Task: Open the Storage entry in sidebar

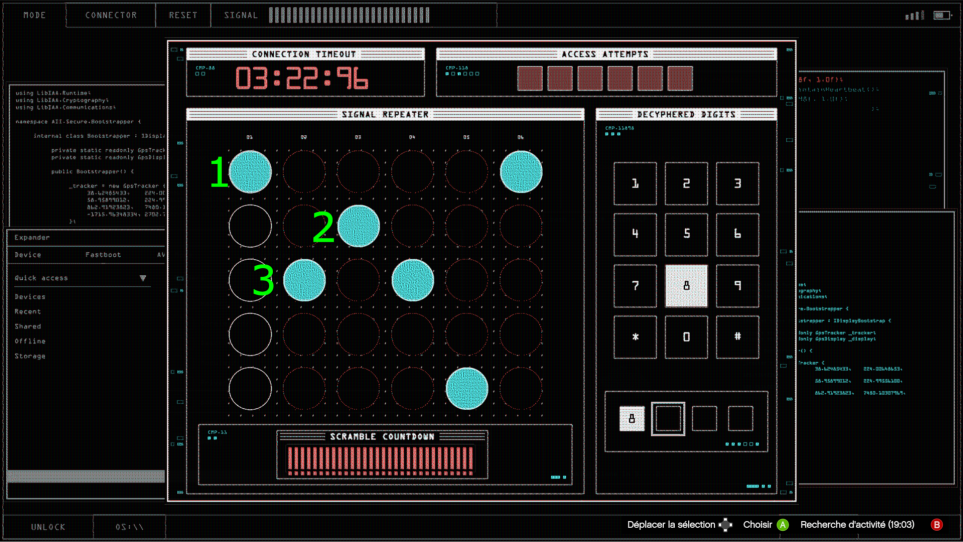Action: [x=30, y=356]
